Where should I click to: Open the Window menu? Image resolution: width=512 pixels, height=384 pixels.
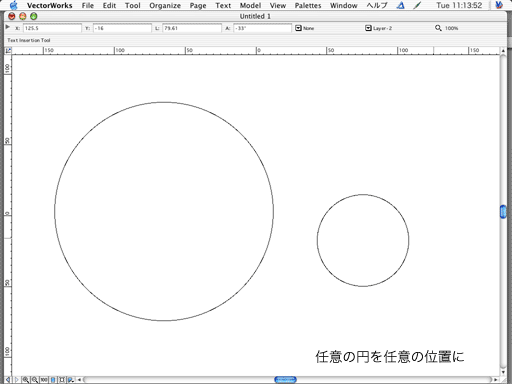pyautogui.click(x=344, y=6)
